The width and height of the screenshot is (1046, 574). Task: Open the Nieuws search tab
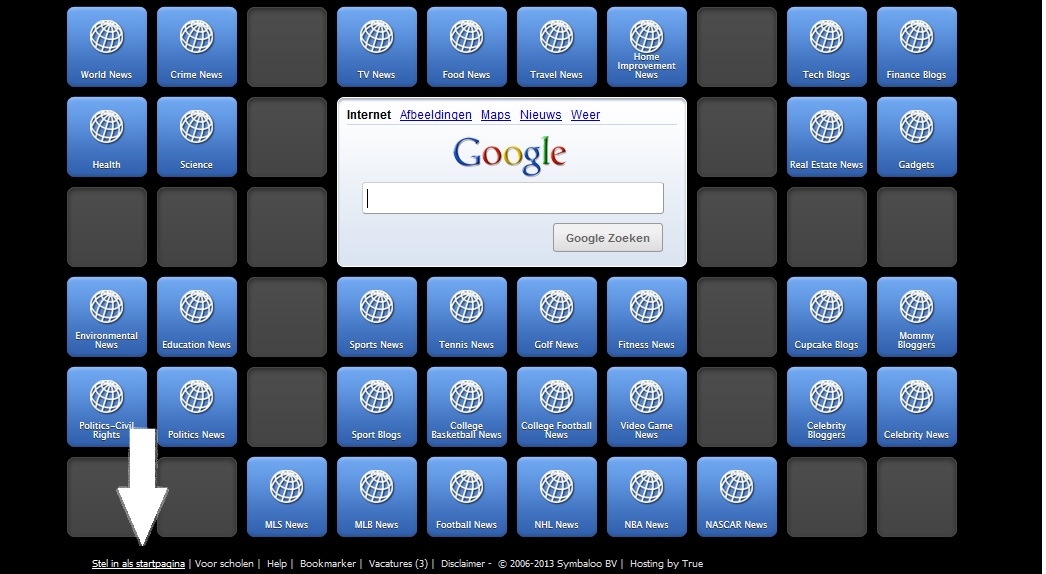tap(540, 115)
